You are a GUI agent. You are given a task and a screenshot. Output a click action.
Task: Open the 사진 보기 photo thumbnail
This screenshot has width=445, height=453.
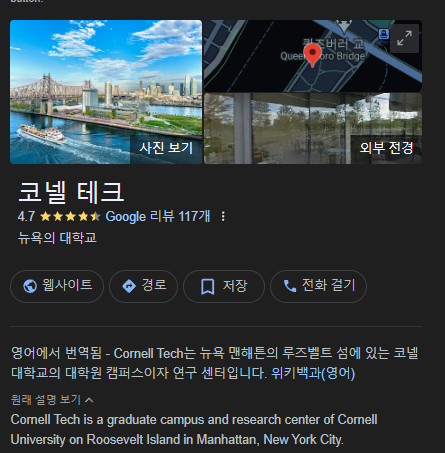(x=106, y=92)
